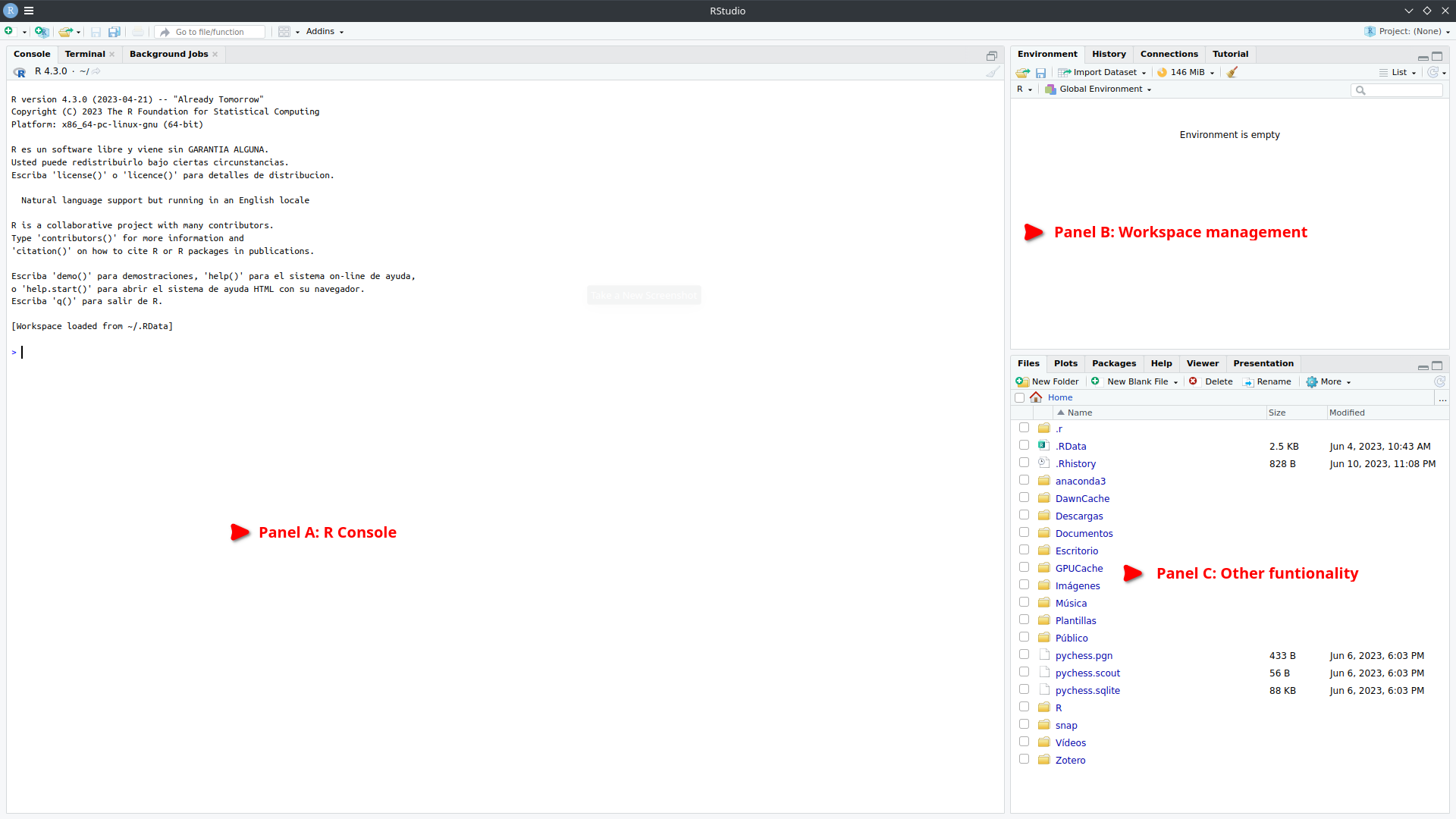This screenshot has height=819, width=1456.
Task: Click the Home icon in the Files path bar
Action: [x=1036, y=397]
